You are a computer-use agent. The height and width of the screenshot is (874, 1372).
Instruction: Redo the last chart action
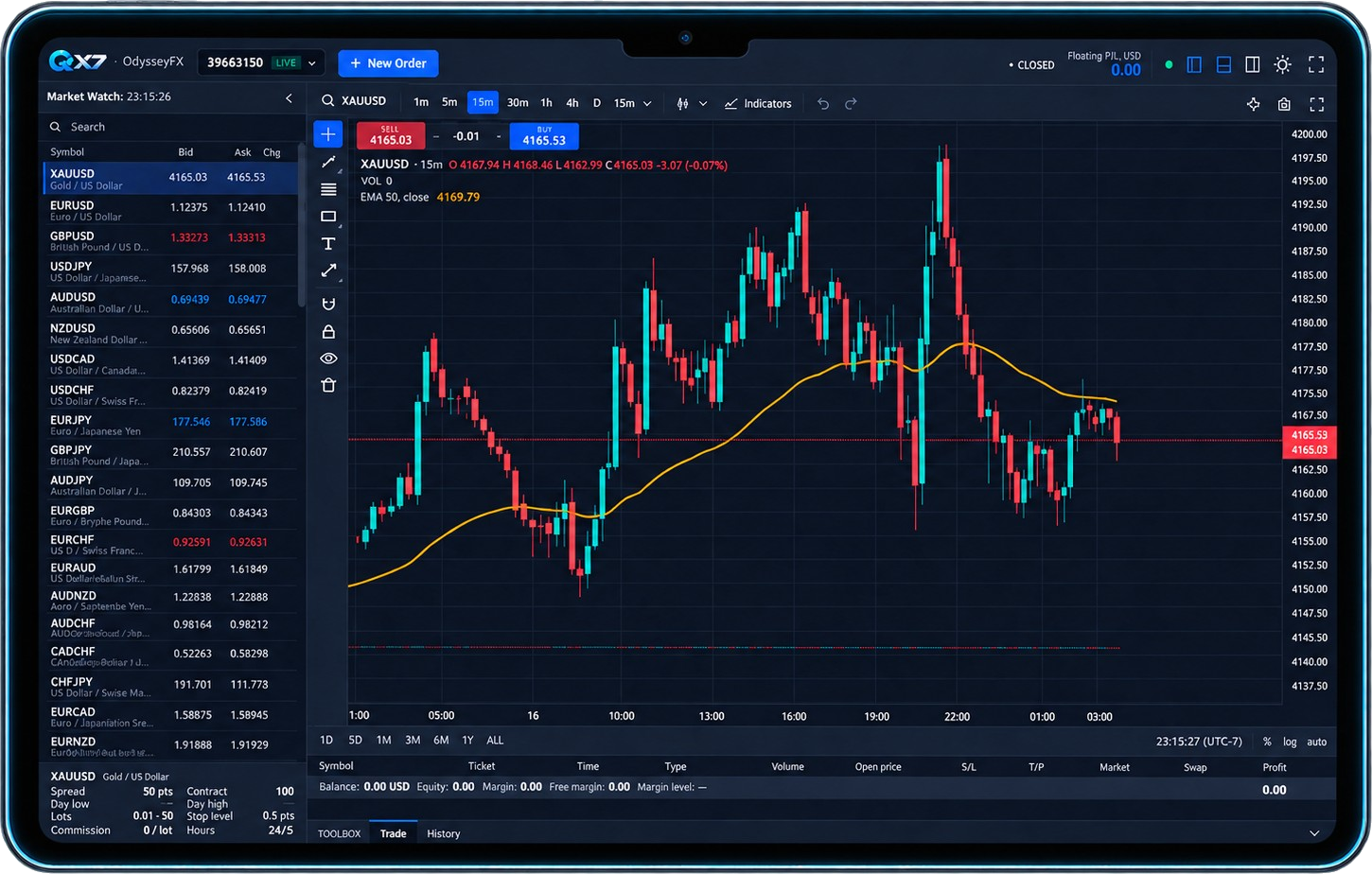[x=851, y=104]
